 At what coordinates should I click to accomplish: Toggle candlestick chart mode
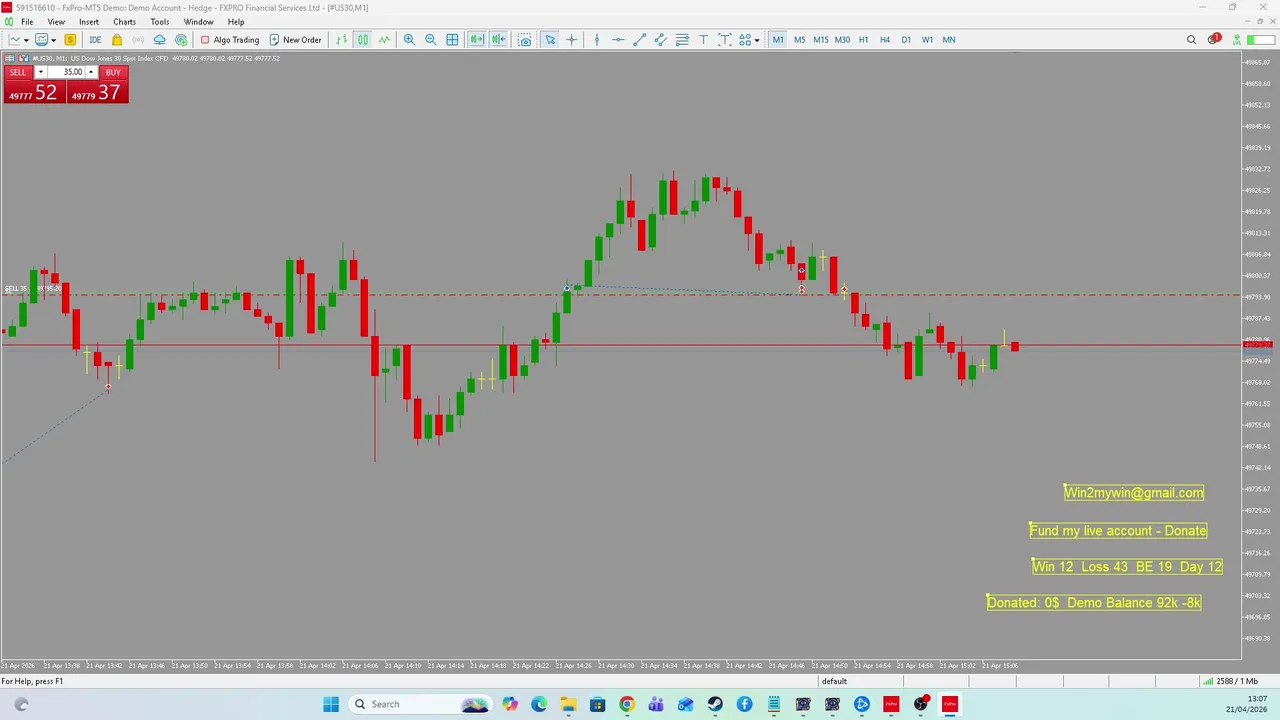[362, 40]
